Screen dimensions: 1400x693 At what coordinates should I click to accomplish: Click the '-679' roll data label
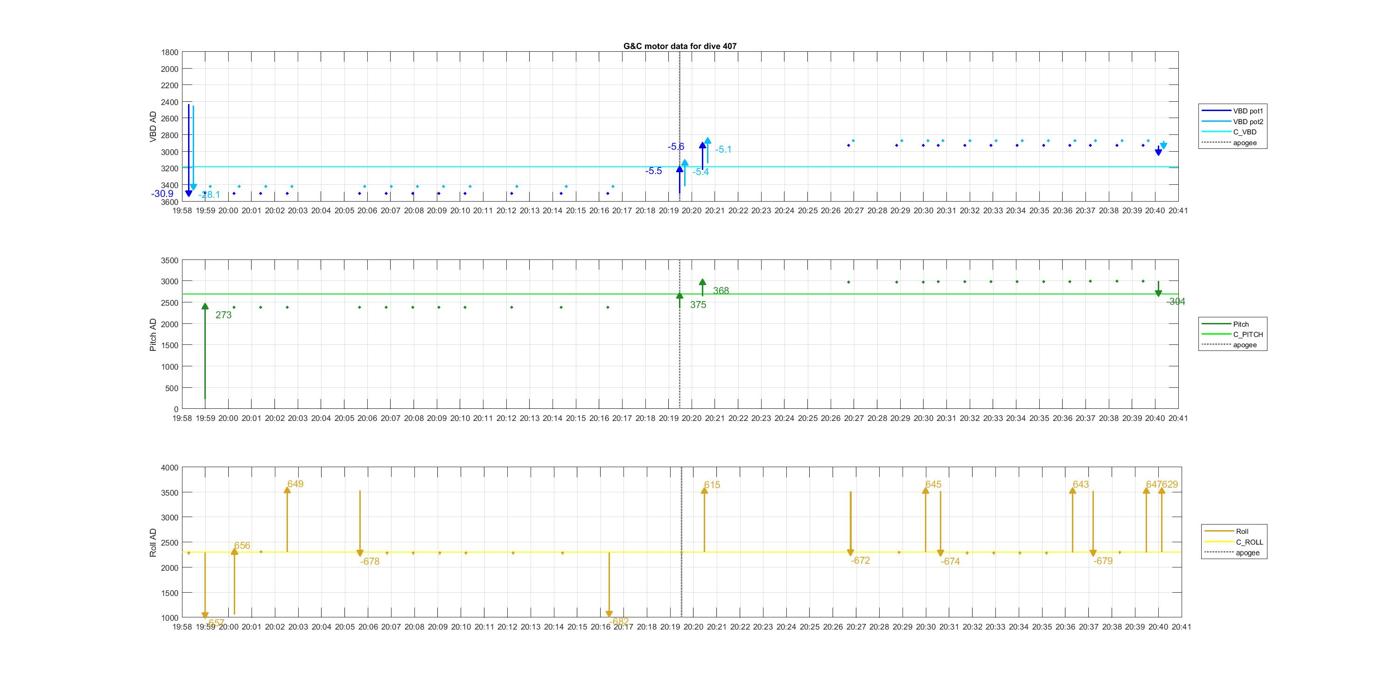tap(1103, 562)
